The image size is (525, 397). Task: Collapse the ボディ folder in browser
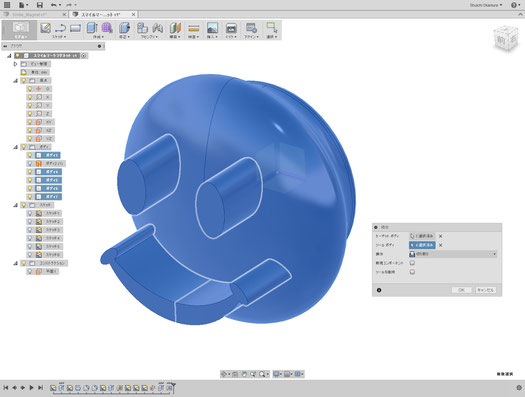pos(15,147)
